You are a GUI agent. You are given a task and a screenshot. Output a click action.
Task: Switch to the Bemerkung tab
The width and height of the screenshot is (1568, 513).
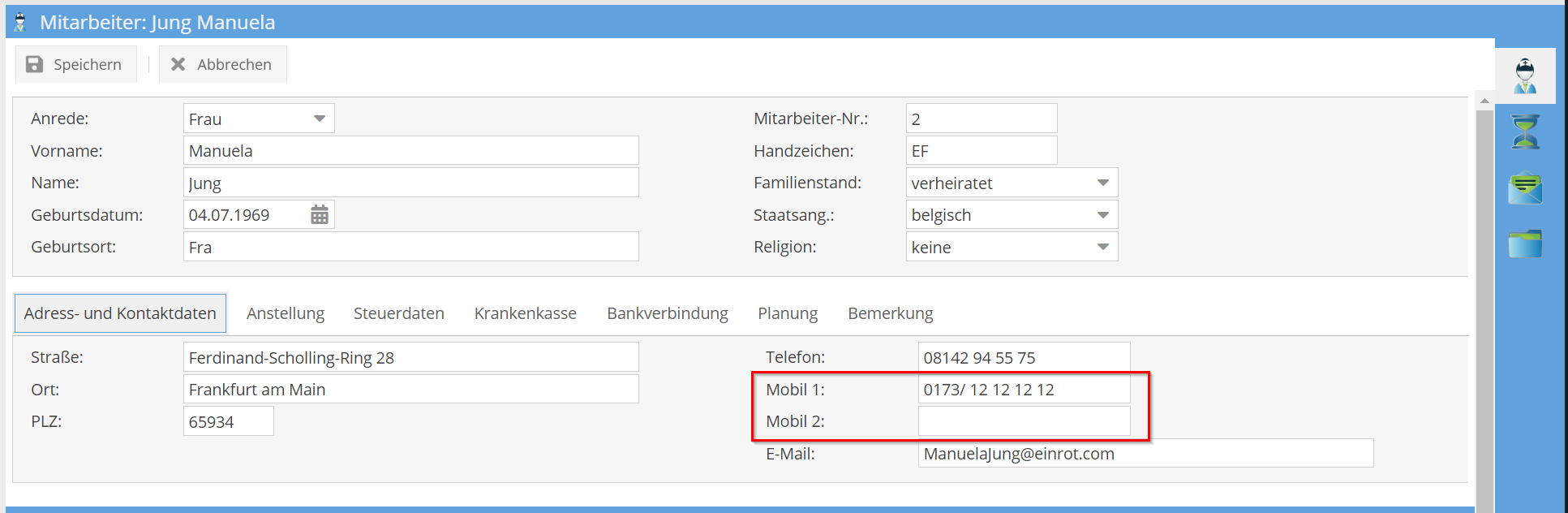click(x=891, y=313)
